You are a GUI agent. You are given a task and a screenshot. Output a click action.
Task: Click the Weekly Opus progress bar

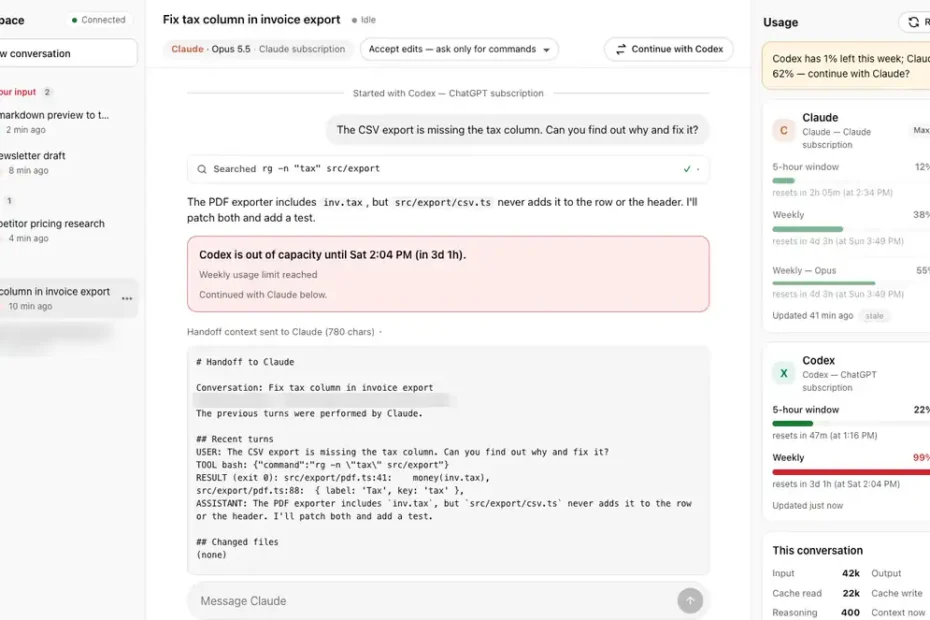click(x=851, y=283)
